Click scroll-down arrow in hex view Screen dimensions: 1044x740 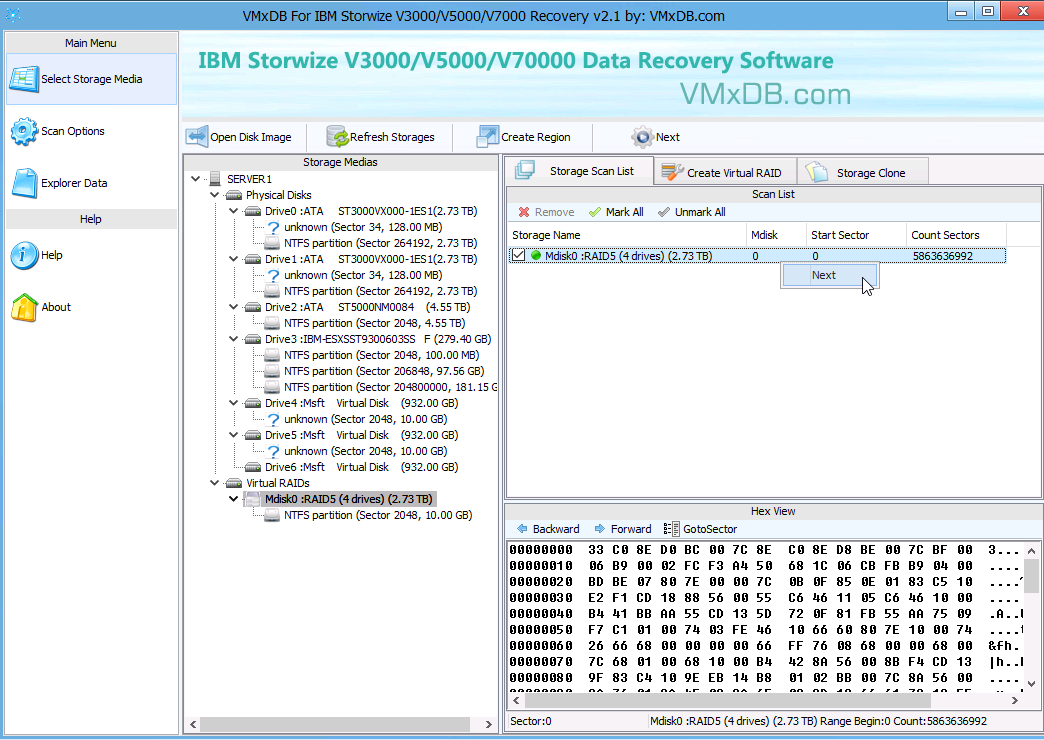pyautogui.click(x=1031, y=683)
